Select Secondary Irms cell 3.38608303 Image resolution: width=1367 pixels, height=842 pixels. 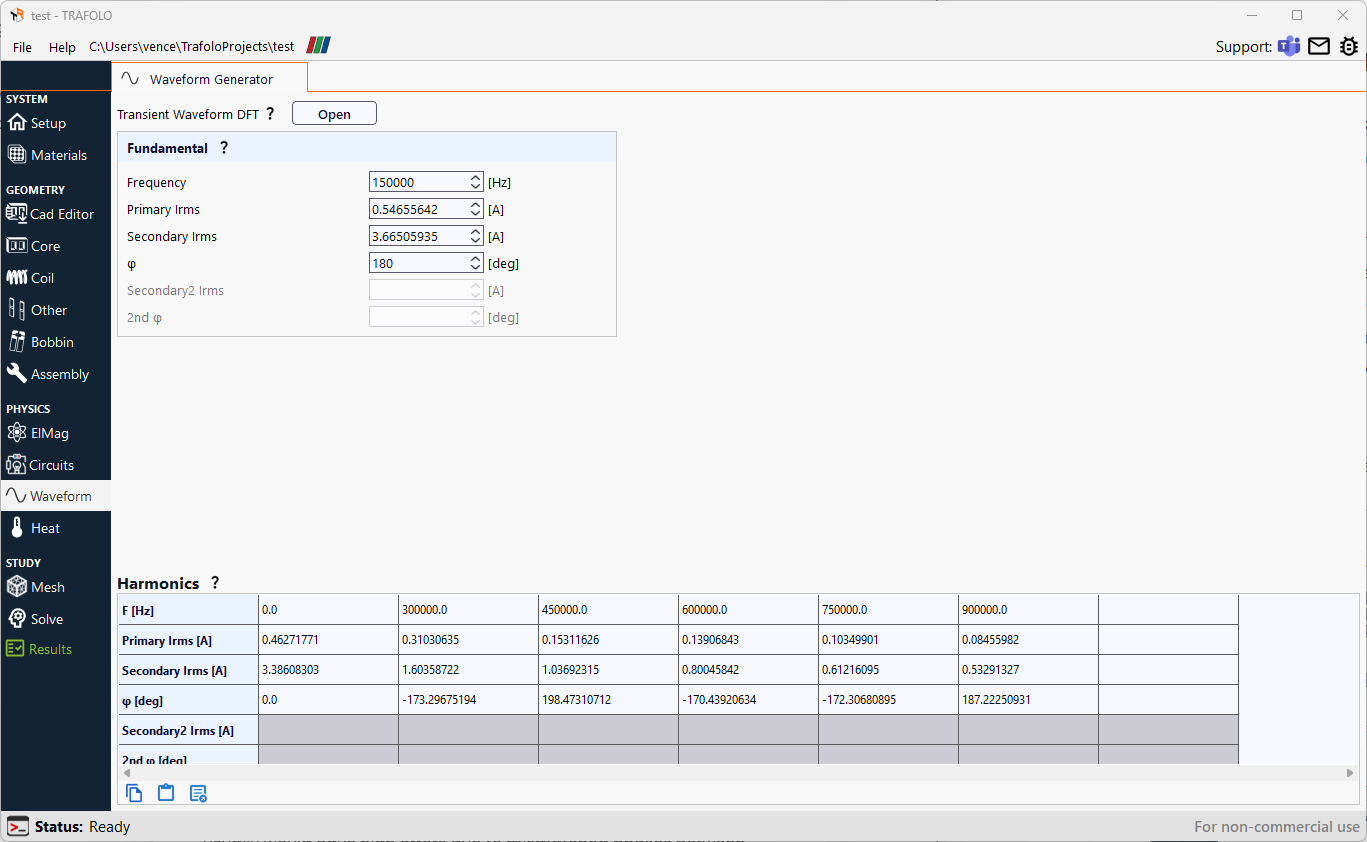(x=328, y=670)
